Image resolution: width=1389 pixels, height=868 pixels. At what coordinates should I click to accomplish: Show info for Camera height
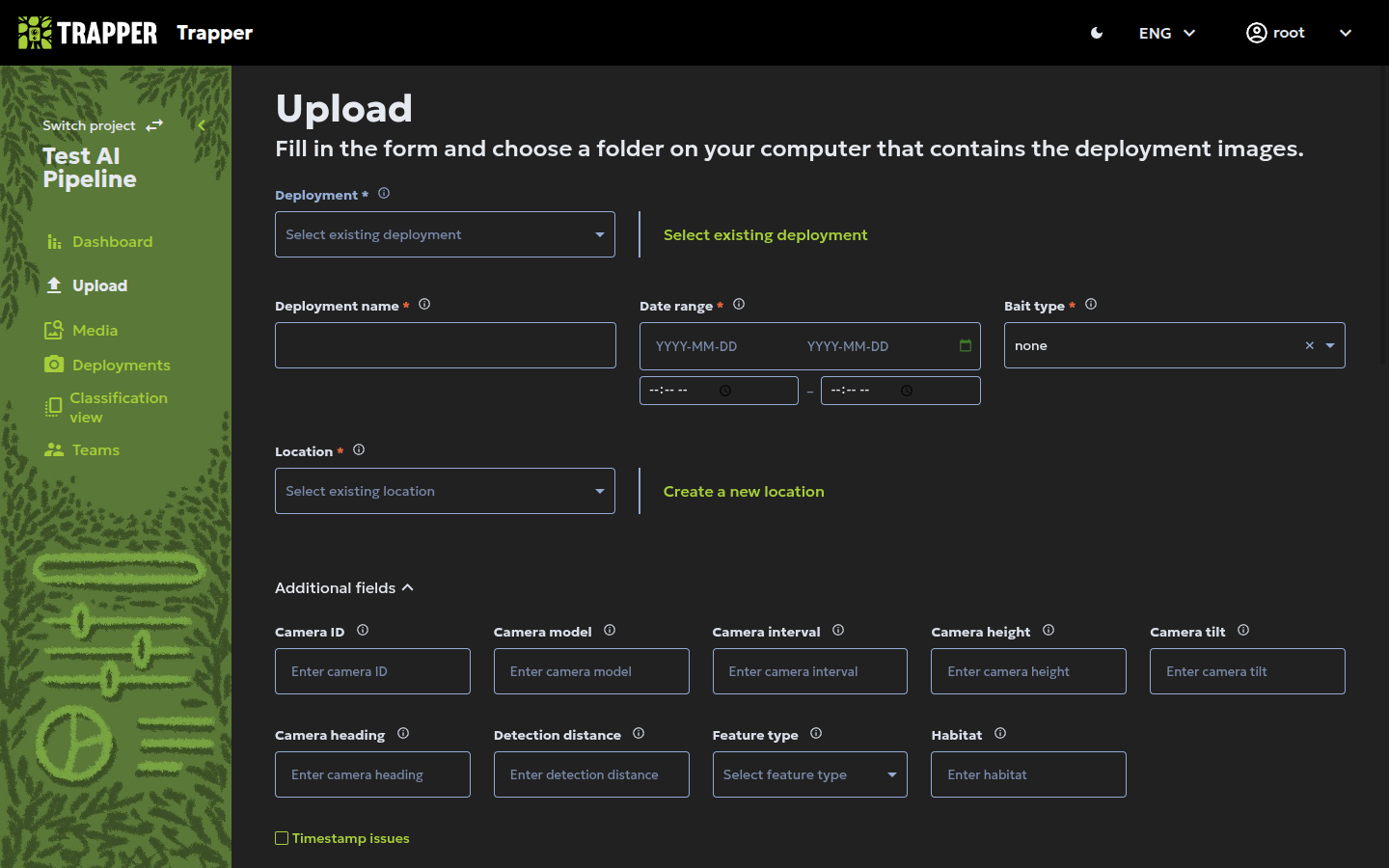[1049, 630]
